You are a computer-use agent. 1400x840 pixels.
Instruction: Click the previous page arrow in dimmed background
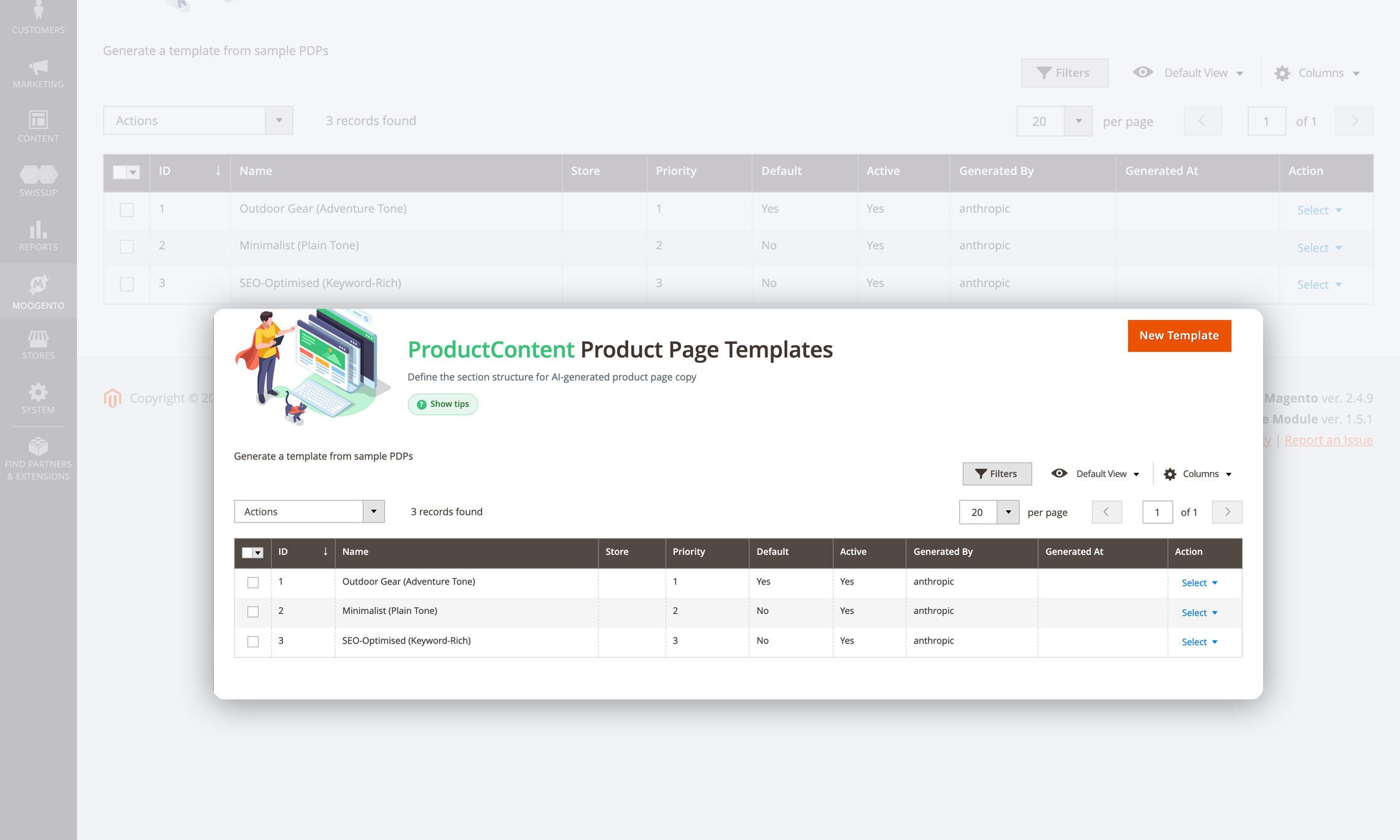[x=1202, y=121]
